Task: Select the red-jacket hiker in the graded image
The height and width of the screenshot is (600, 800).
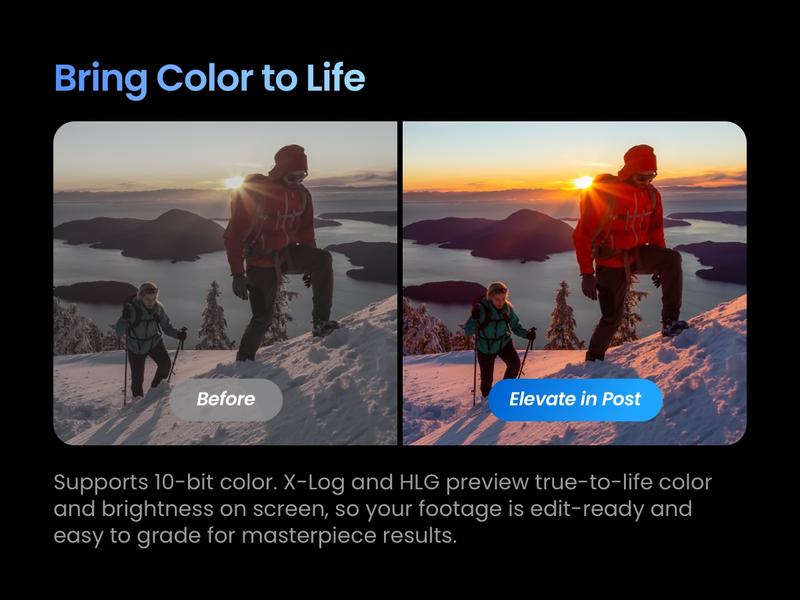Action: [628, 253]
